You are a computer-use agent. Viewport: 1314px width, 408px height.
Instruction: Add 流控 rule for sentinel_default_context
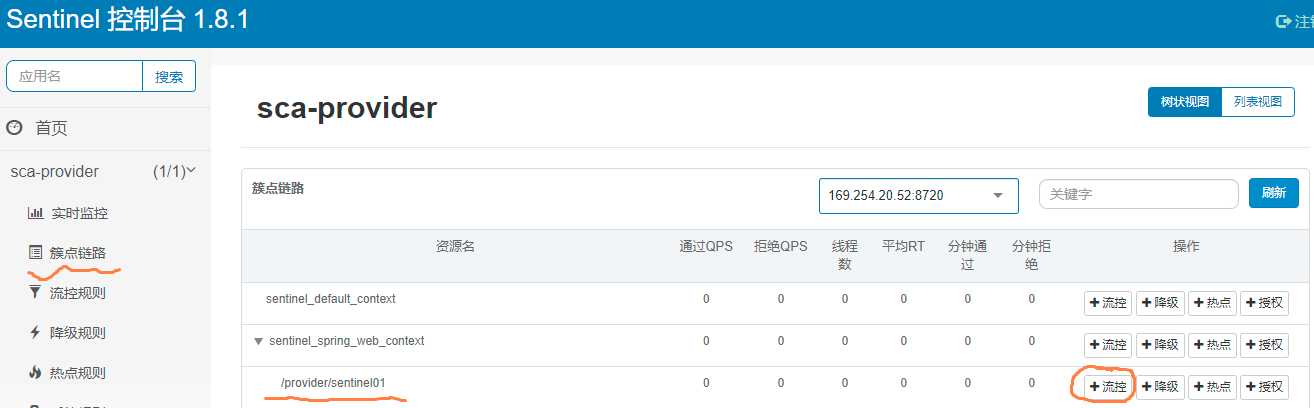coord(1108,303)
